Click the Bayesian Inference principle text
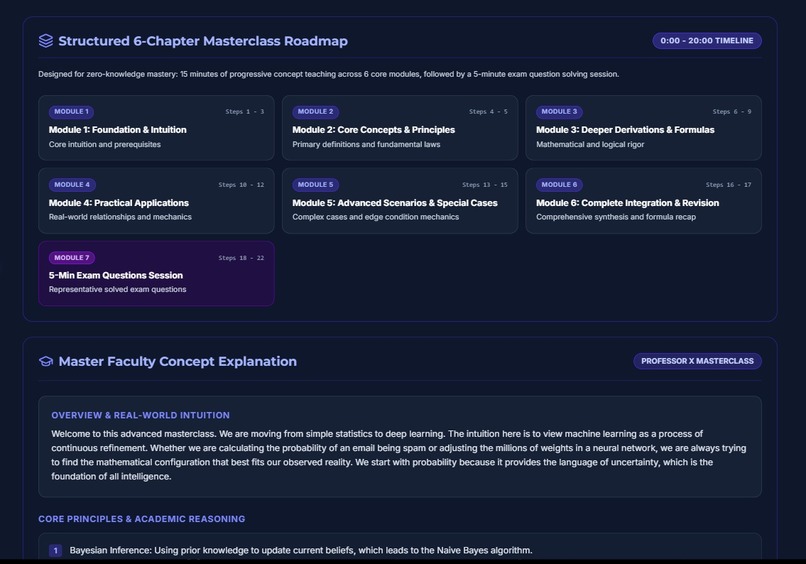 tap(301, 550)
